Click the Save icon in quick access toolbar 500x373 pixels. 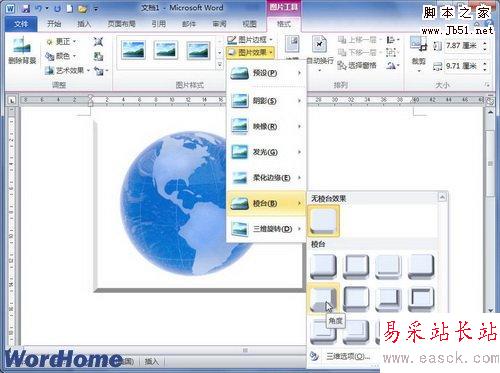click(25, 9)
